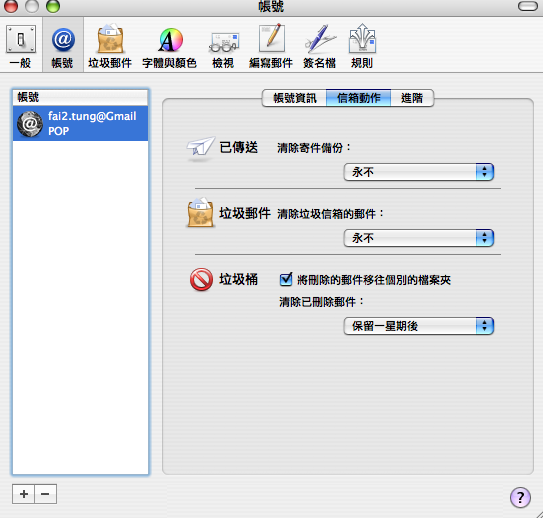Switch to the 帳號資訊 tab

coord(295,98)
